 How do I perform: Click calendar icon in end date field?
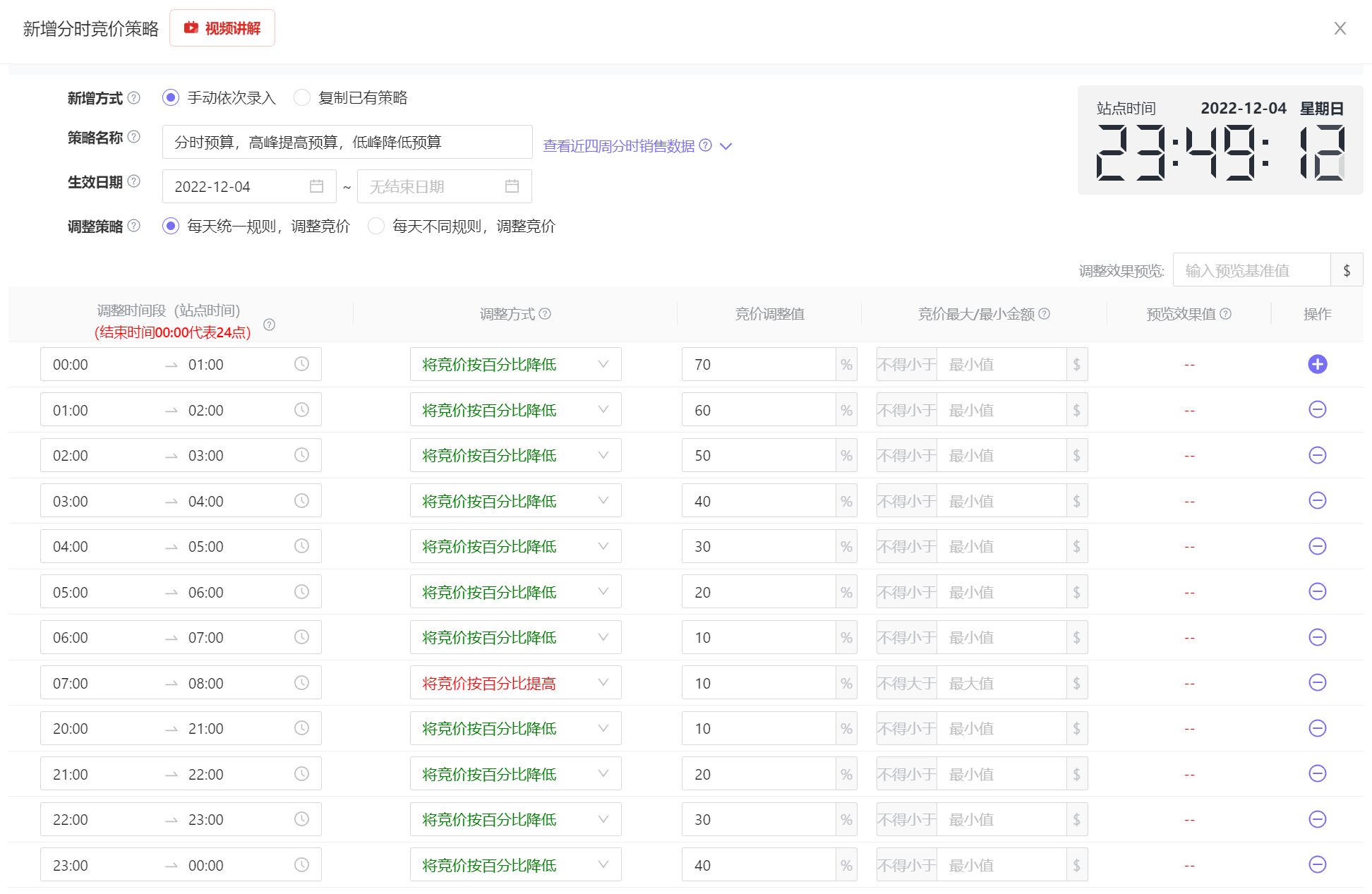click(x=512, y=186)
